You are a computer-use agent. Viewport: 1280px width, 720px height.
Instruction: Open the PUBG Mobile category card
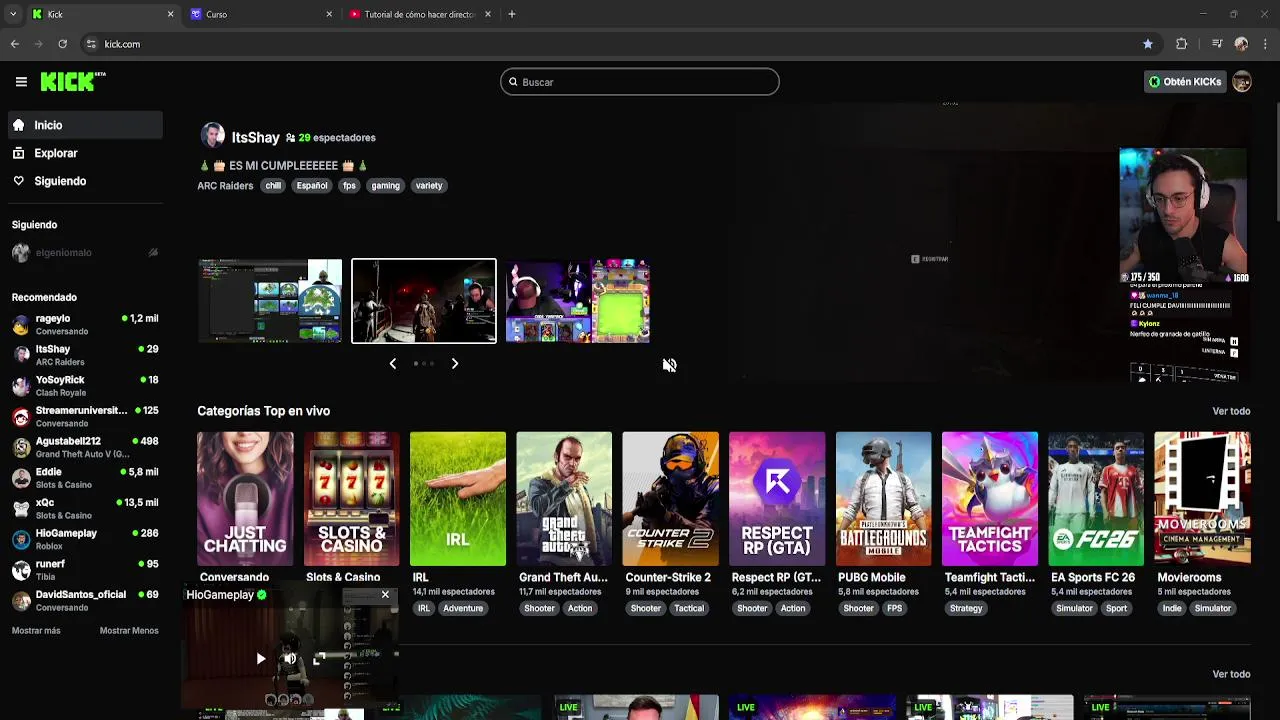click(x=883, y=499)
